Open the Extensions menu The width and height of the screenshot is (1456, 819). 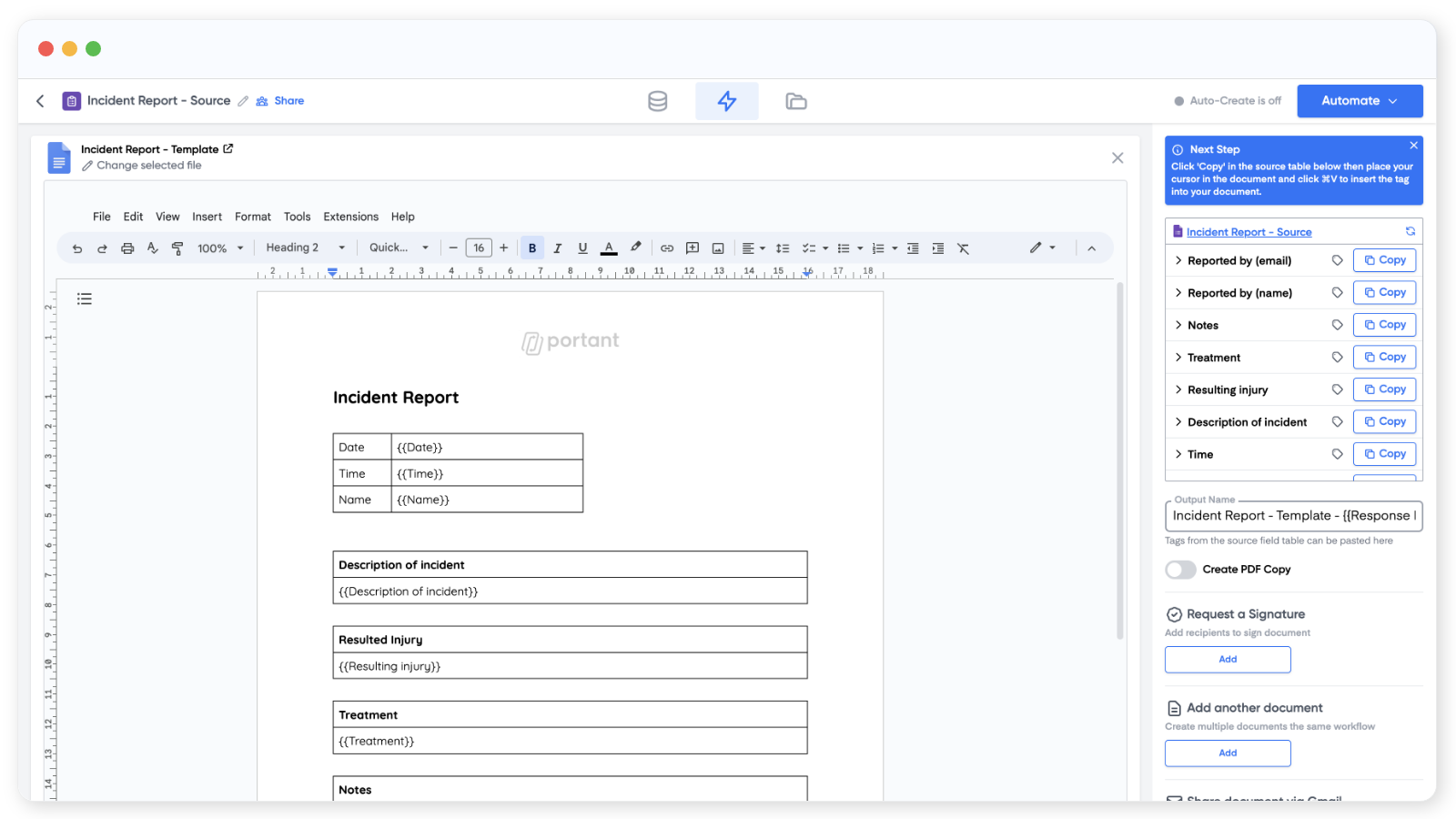350,217
